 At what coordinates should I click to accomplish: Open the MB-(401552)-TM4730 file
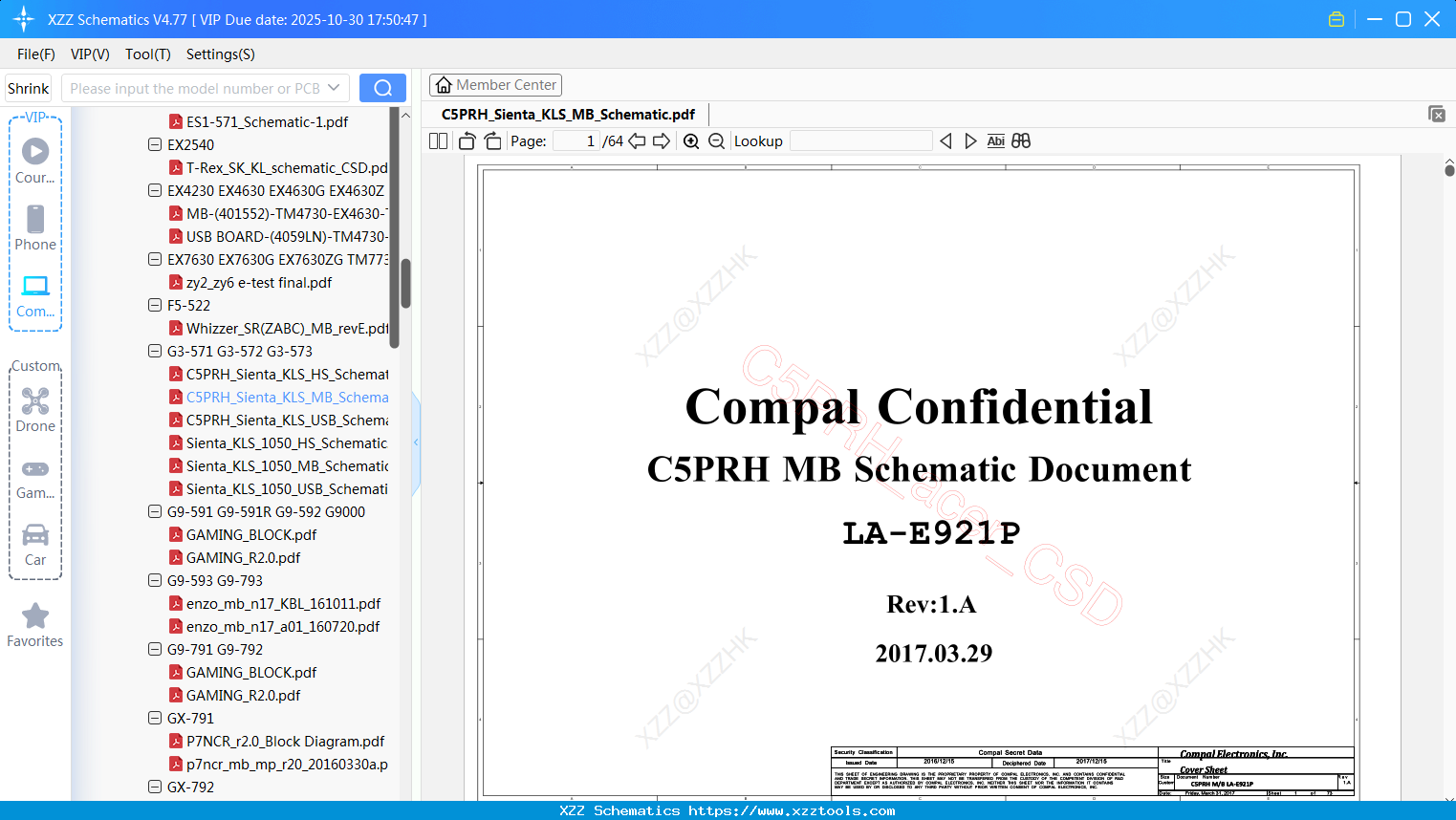[x=278, y=214]
